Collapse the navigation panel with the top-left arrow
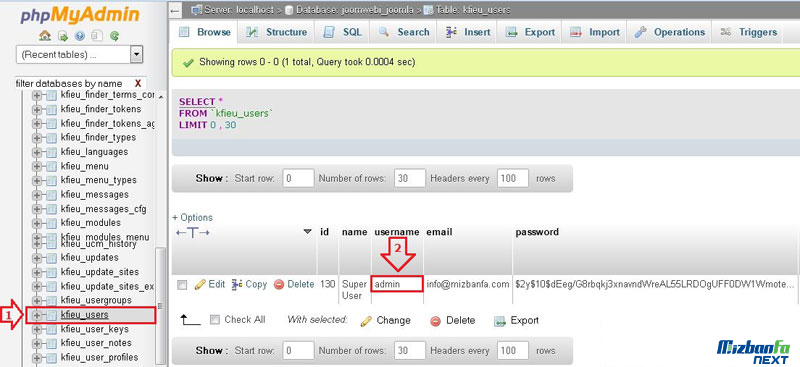This screenshot has width=800, height=367. click(175, 10)
